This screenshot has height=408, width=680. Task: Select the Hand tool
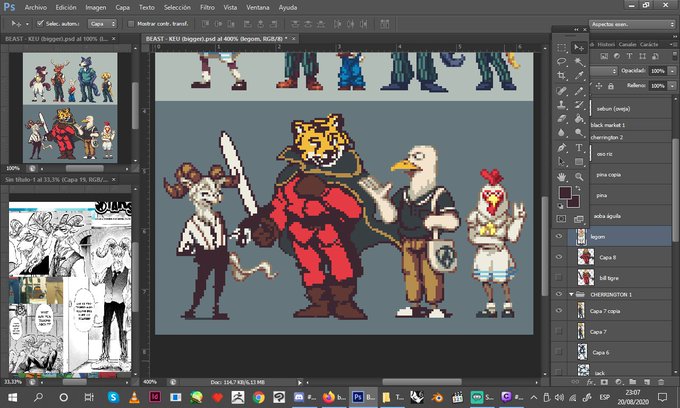562,176
